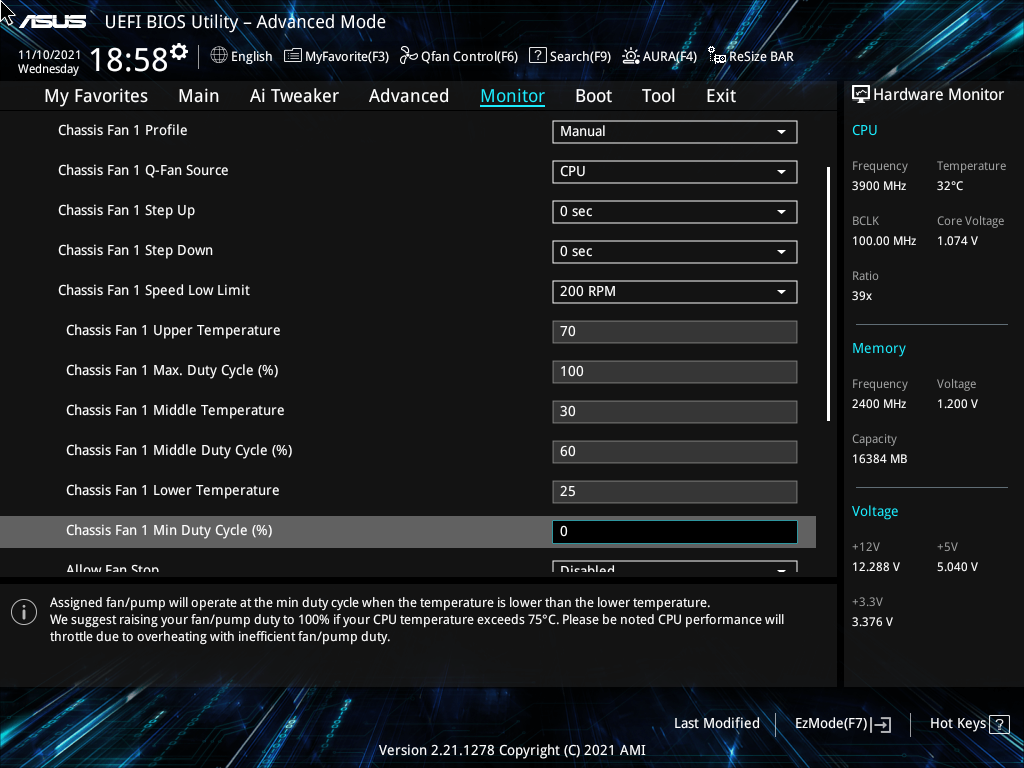
Task: Click Chassis Fan 1 Upper Temperature field
Action: (x=675, y=331)
